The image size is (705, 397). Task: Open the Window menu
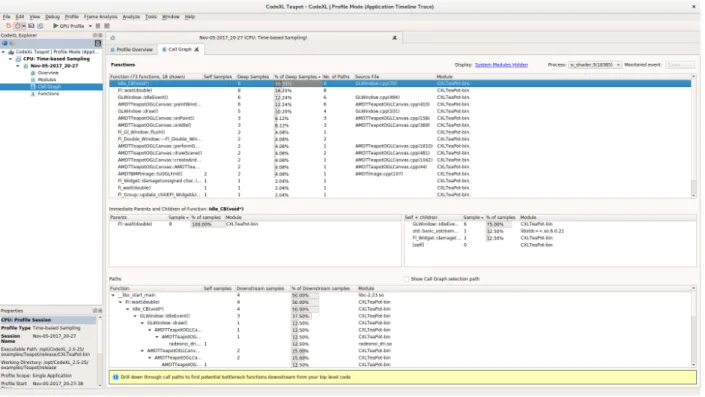click(170, 17)
